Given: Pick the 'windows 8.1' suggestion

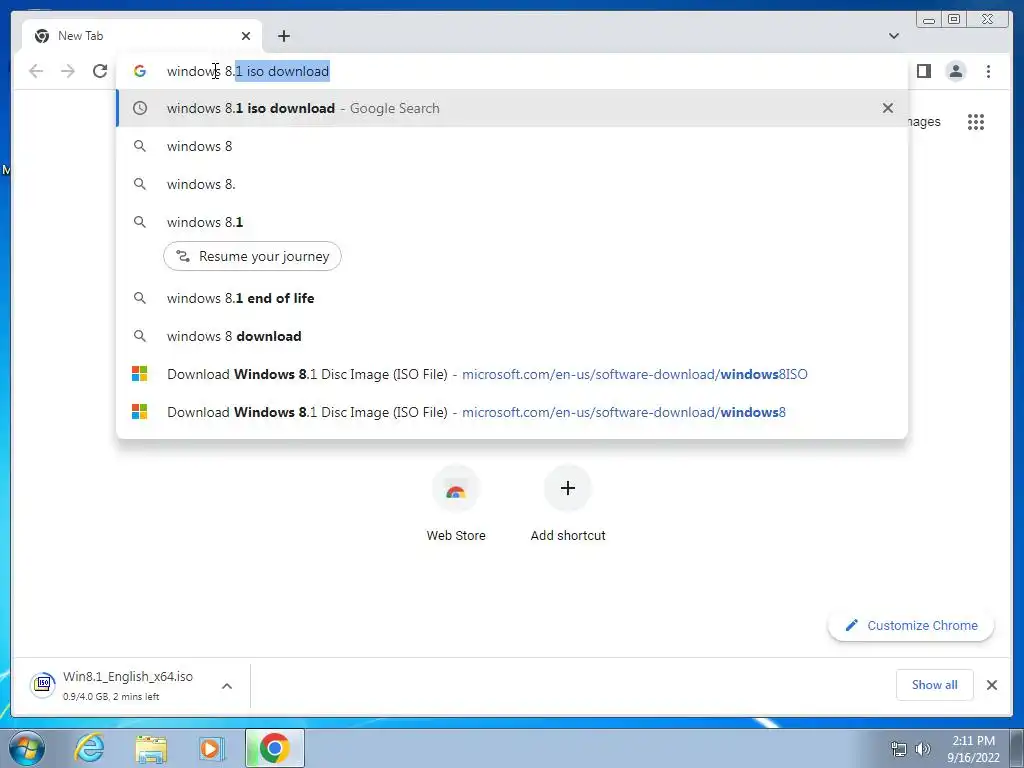Looking at the screenshot, I should pyautogui.click(x=512, y=222).
